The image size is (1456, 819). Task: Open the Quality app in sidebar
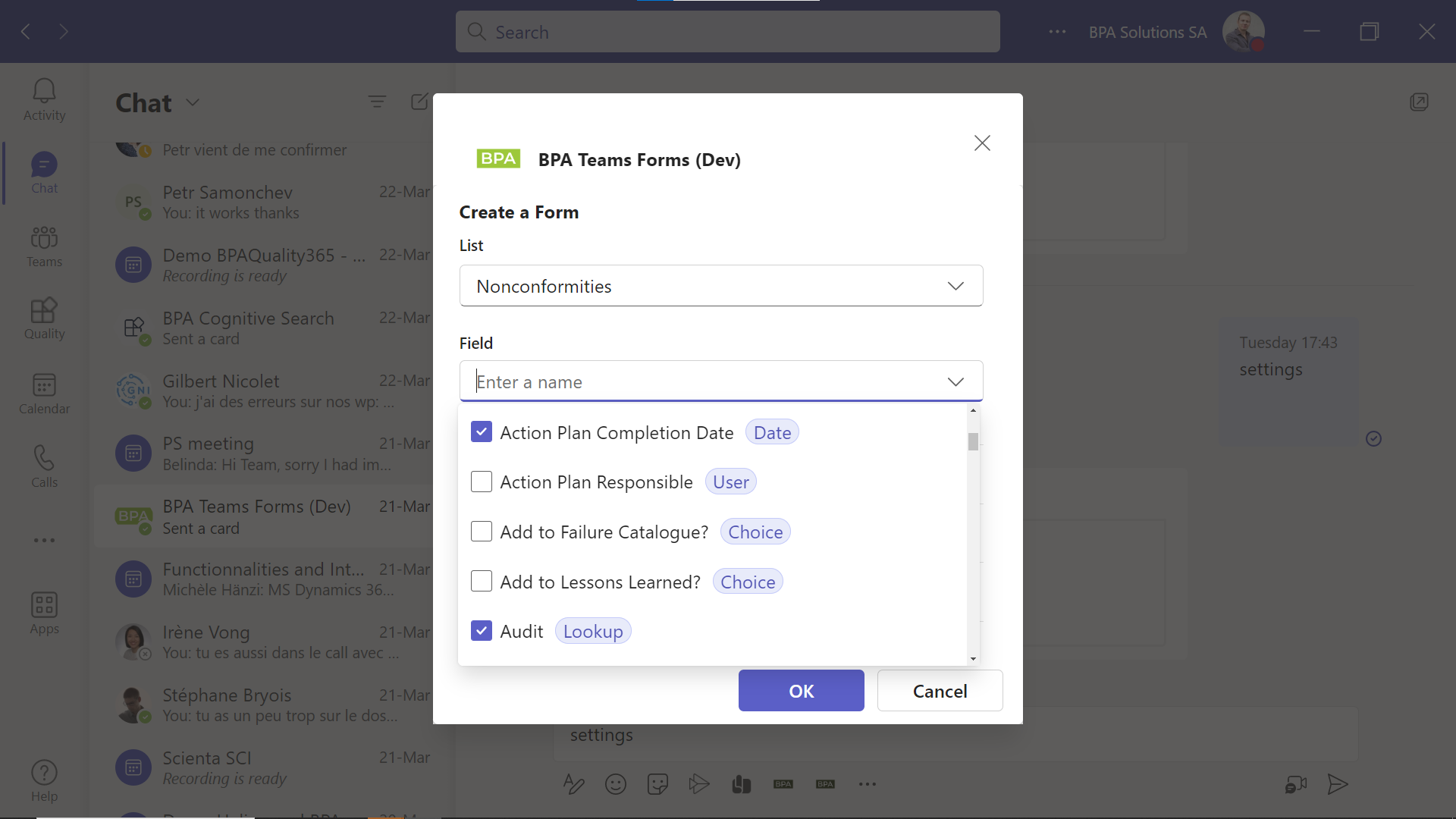[x=44, y=319]
